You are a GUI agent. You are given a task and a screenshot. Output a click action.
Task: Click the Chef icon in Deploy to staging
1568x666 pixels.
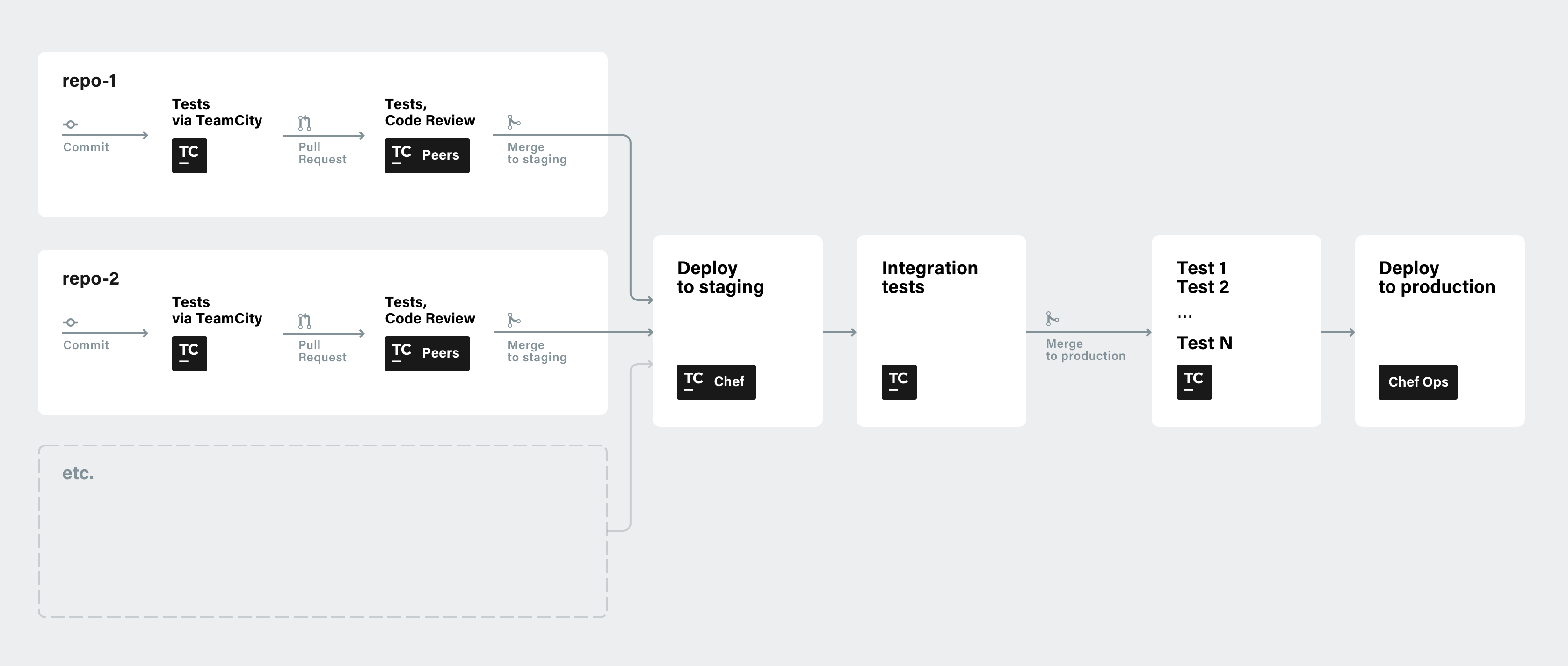click(717, 382)
